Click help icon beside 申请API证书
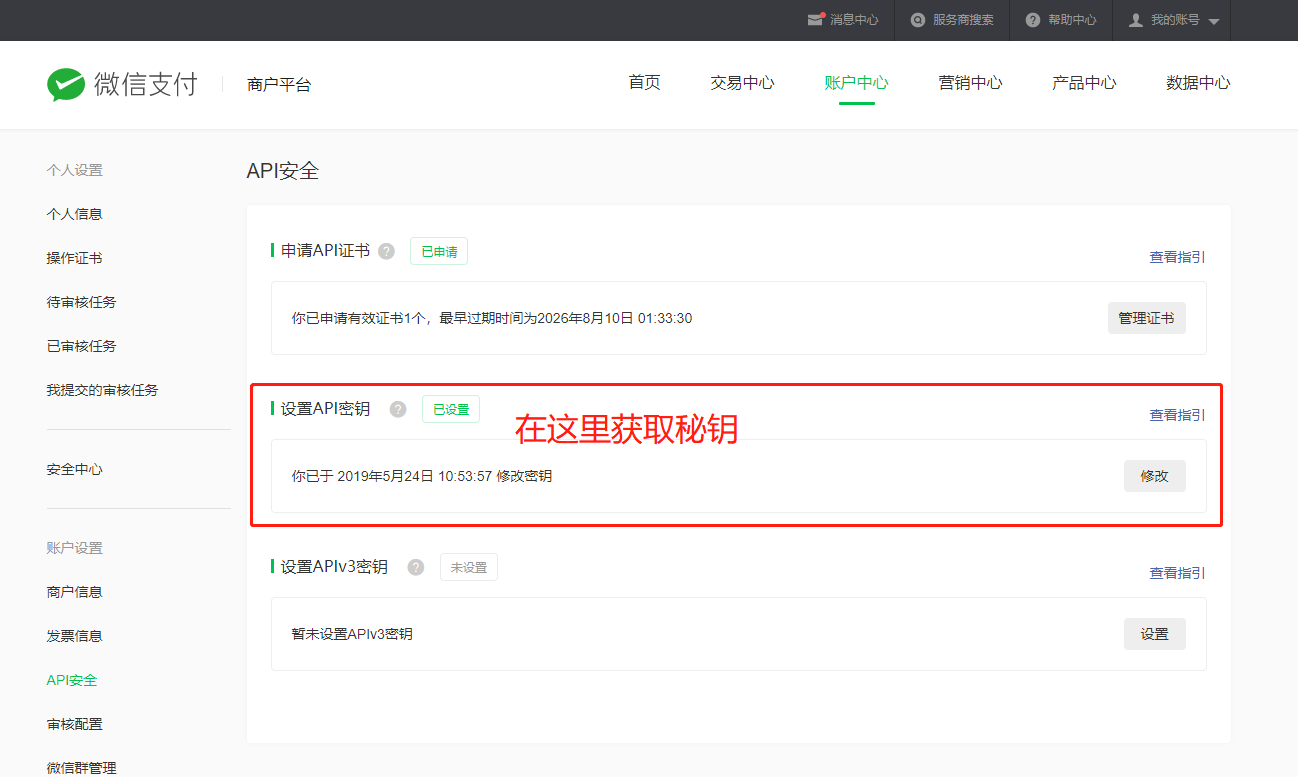This screenshot has width=1298, height=777. (x=387, y=251)
